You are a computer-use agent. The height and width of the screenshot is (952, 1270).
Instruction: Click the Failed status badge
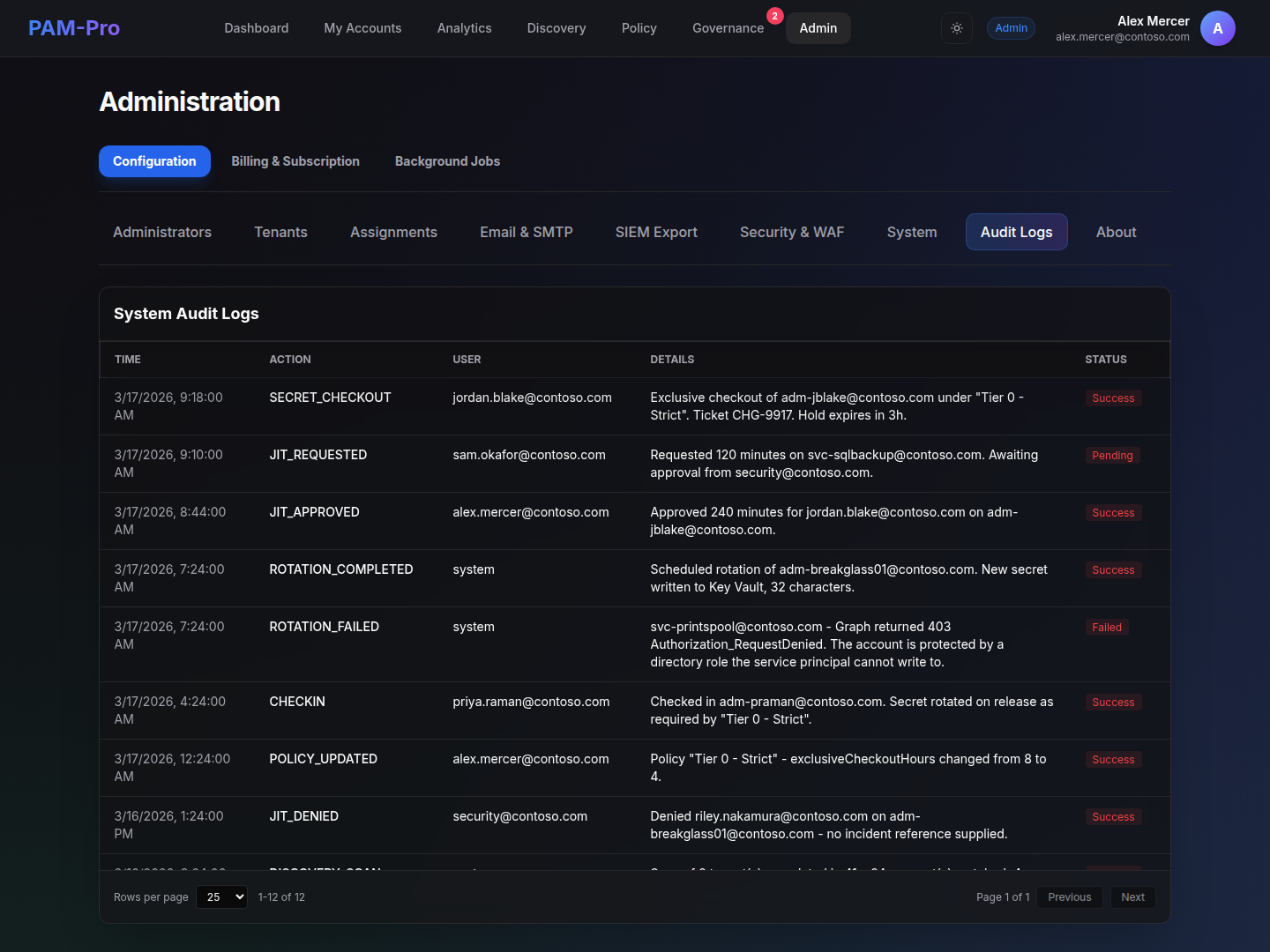click(x=1107, y=628)
